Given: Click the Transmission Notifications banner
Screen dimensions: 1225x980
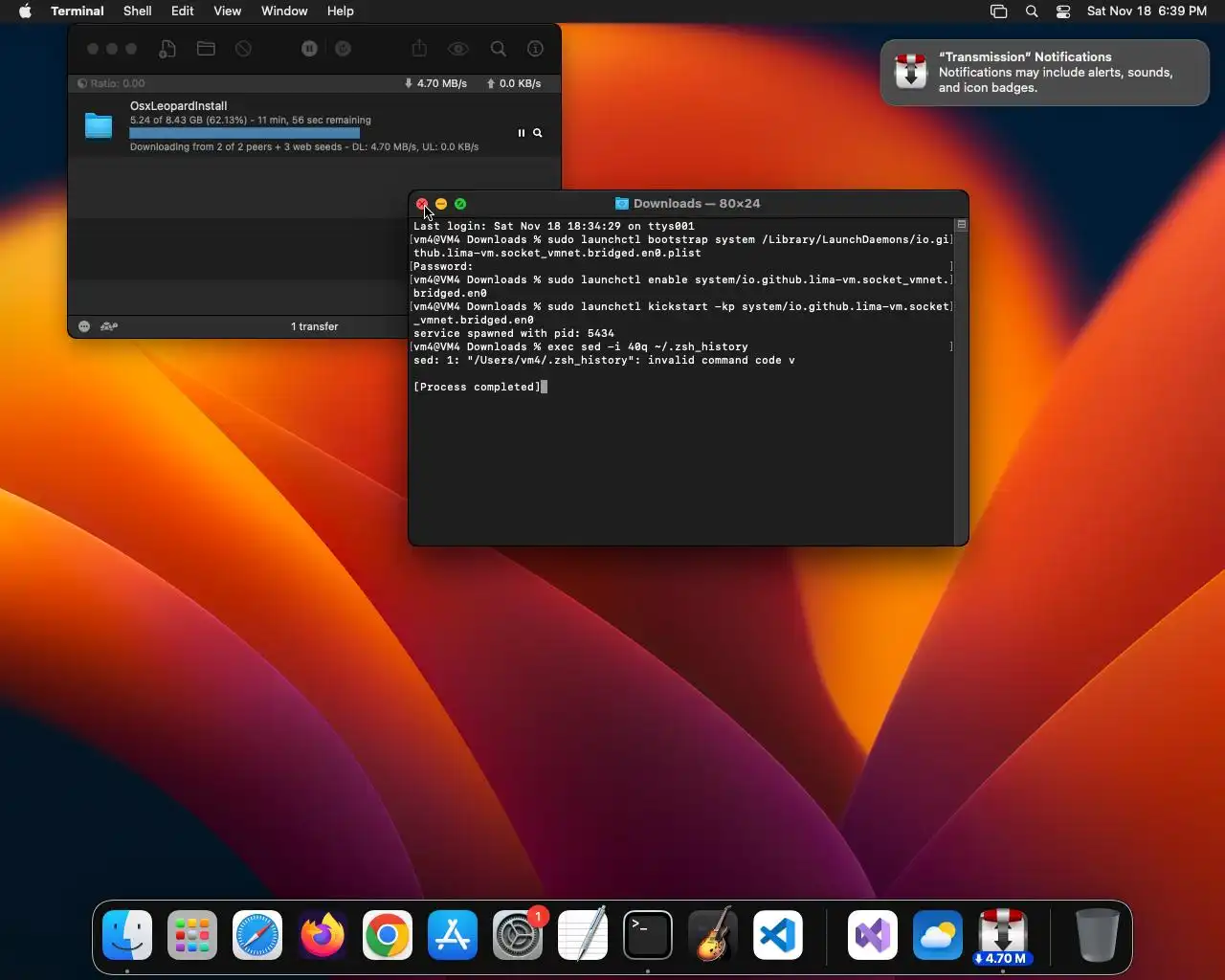Looking at the screenshot, I should pos(1045,72).
